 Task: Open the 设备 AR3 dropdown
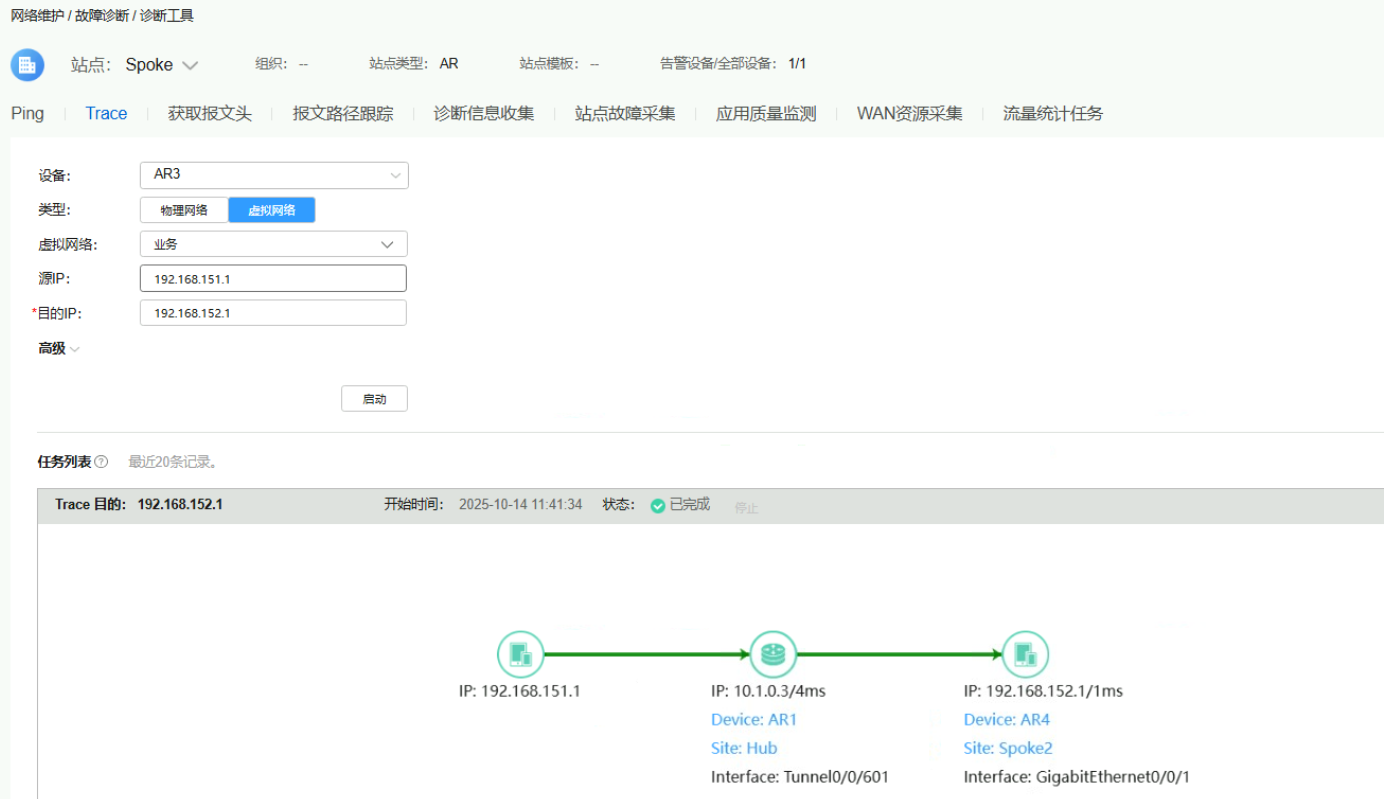pyautogui.click(x=274, y=175)
